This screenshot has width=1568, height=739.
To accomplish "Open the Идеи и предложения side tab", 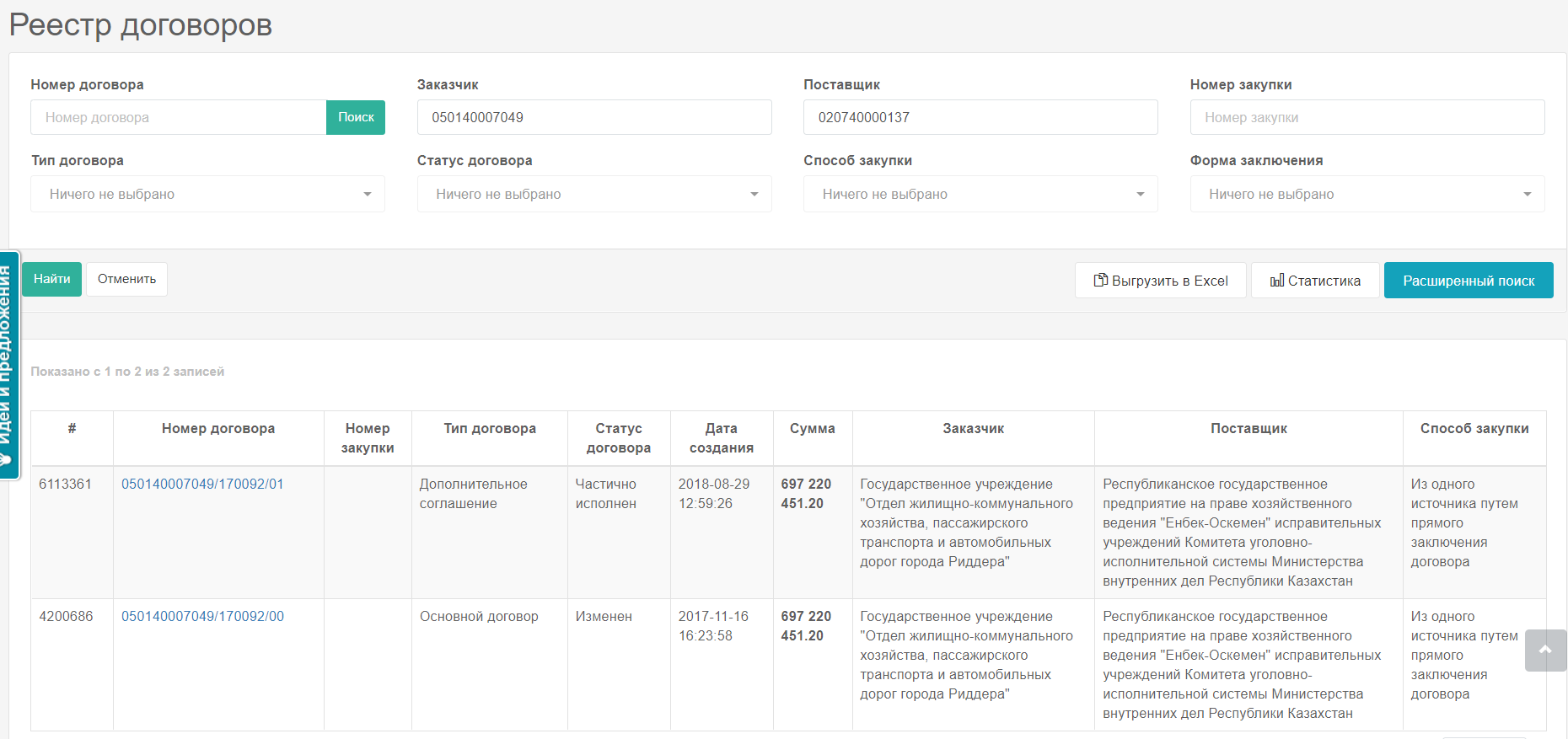I will (9, 365).
